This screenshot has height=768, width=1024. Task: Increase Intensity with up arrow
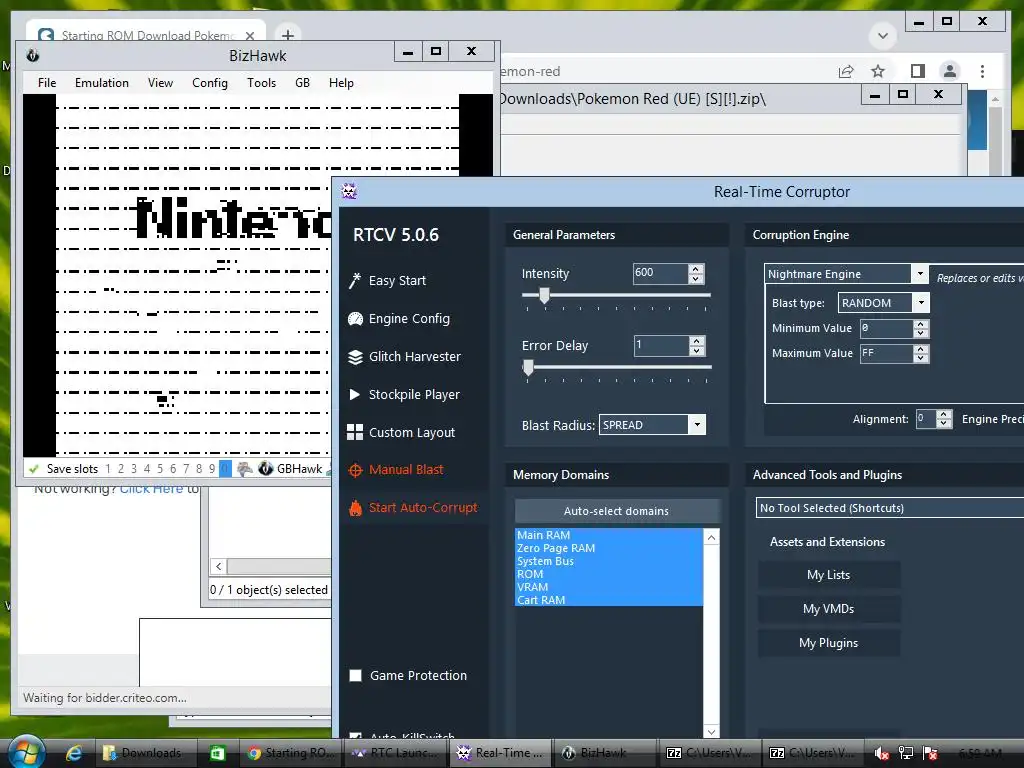click(696, 268)
